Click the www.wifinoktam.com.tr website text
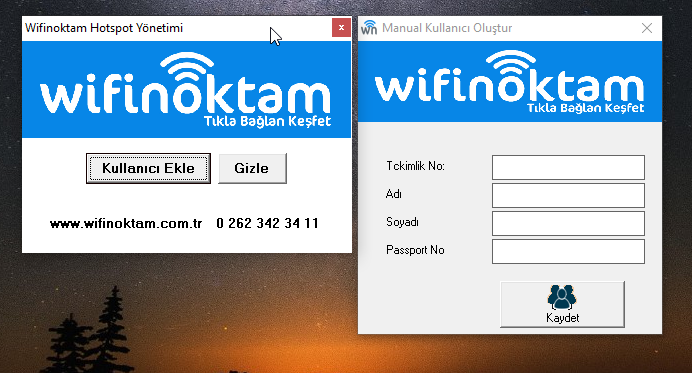The image size is (692, 373). (126, 223)
